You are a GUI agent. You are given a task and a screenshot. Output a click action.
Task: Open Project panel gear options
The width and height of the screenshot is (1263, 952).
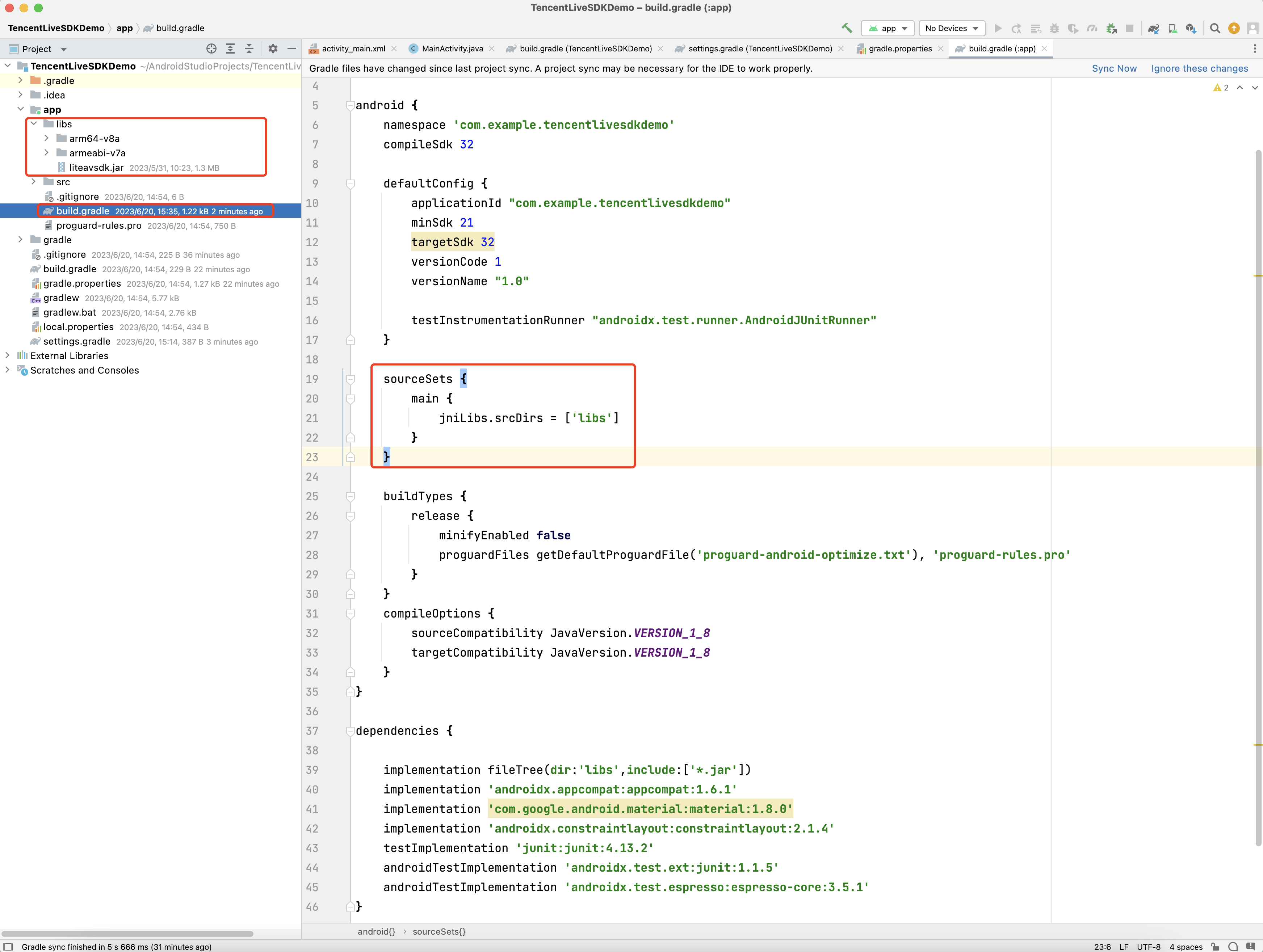(x=273, y=49)
